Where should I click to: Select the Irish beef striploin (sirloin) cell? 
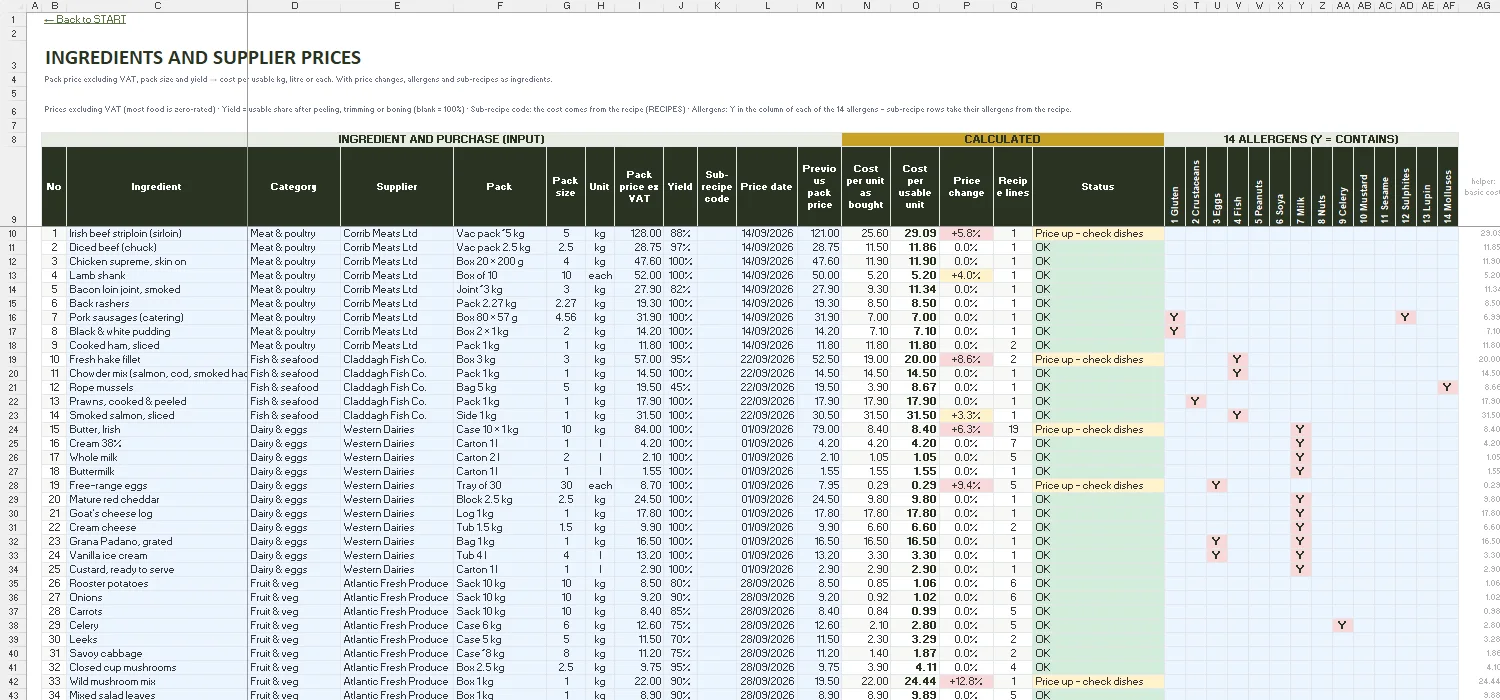156,233
